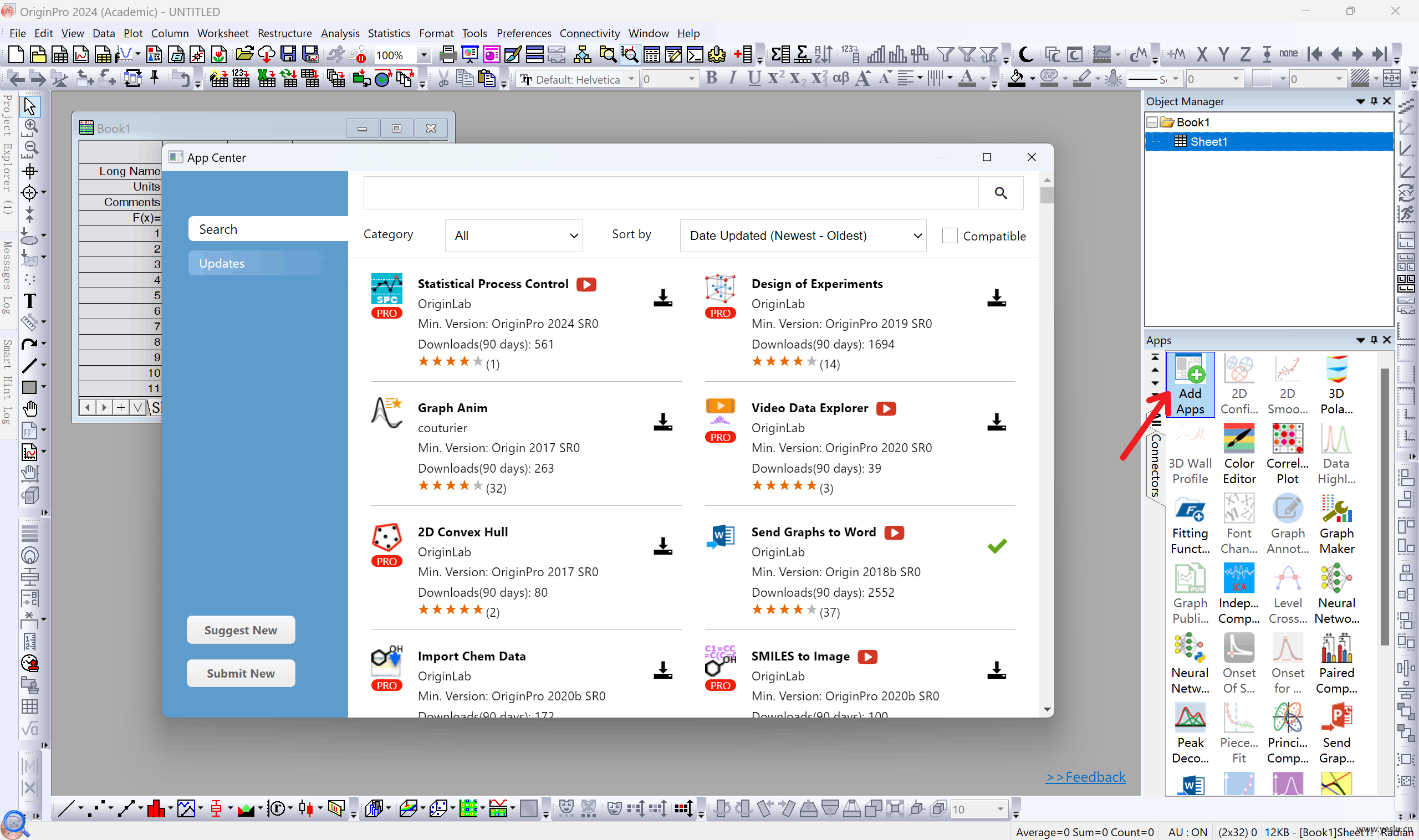Screen dimensions: 1419x840
Task: Open the Analysis menu
Action: point(340,33)
